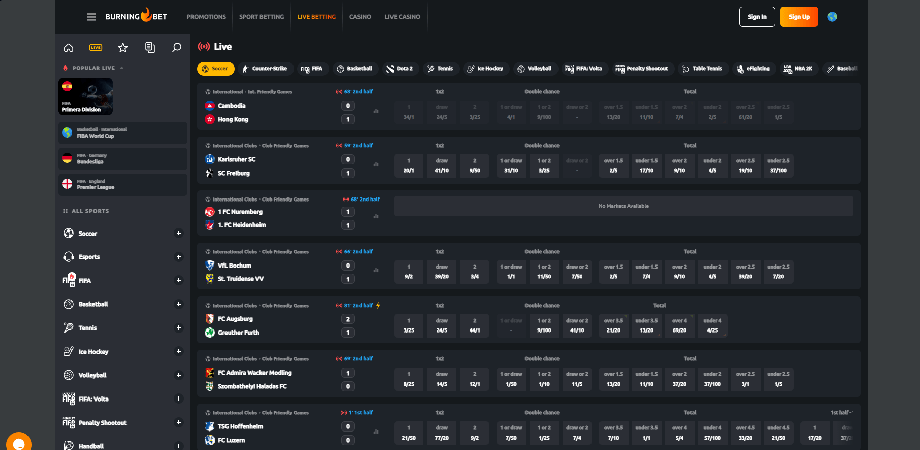Click the globe language icon
Image resolution: width=920 pixels, height=450 pixels.
click(832, 17)
